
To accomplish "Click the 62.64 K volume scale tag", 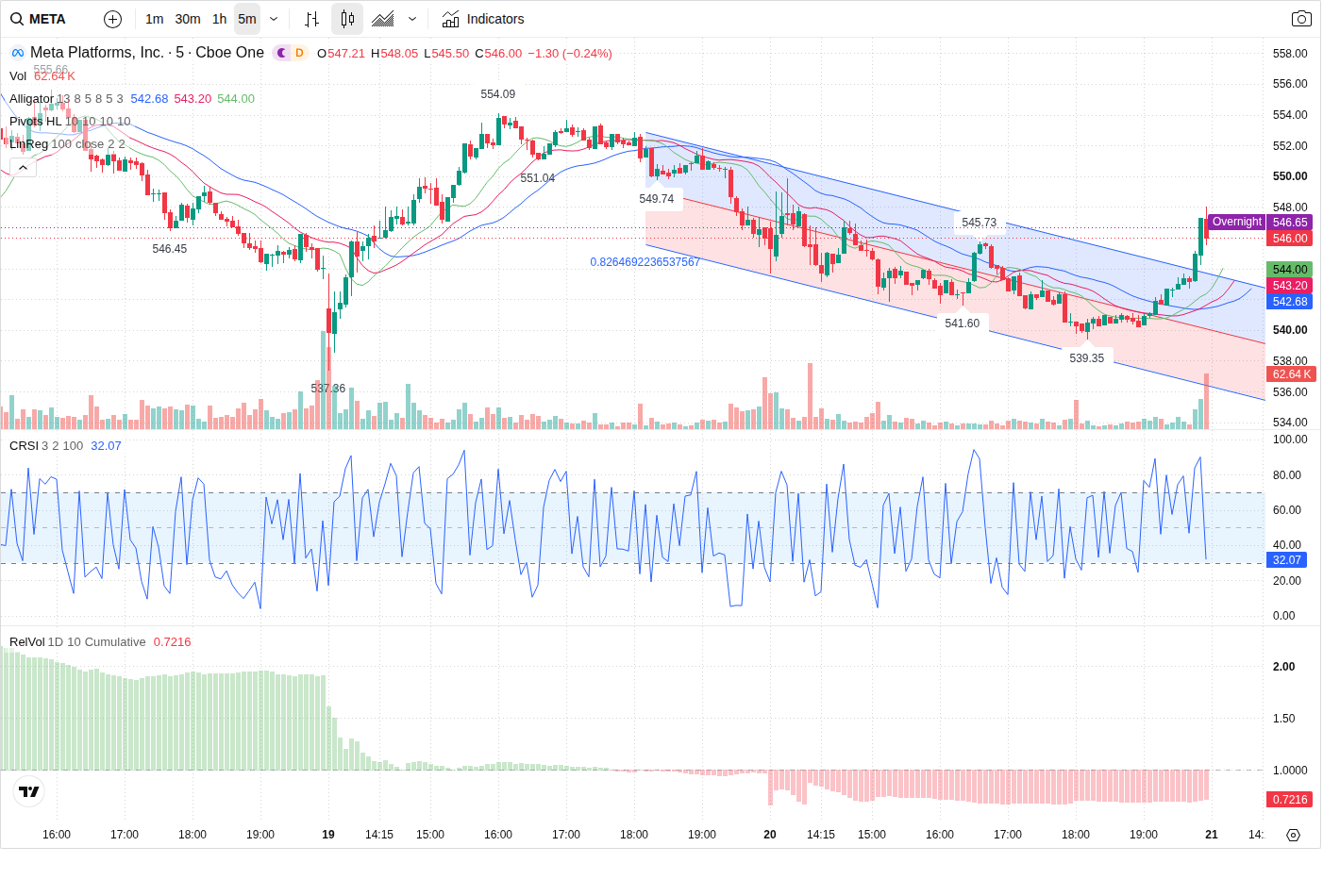I will tap(1292, 374).
